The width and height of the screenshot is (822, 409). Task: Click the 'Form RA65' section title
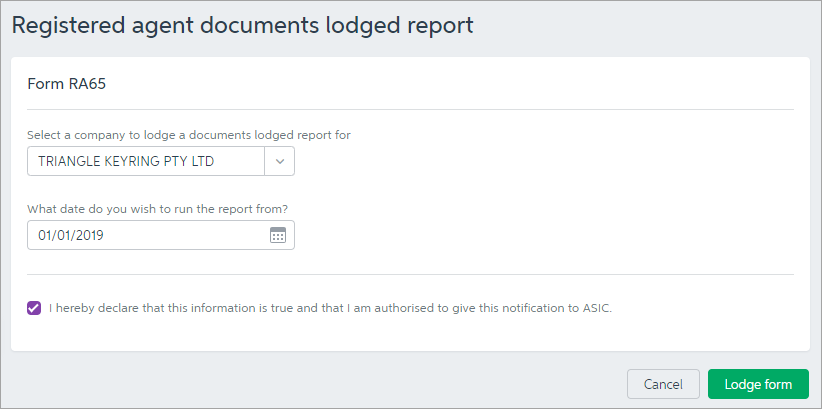coord(66,84)
